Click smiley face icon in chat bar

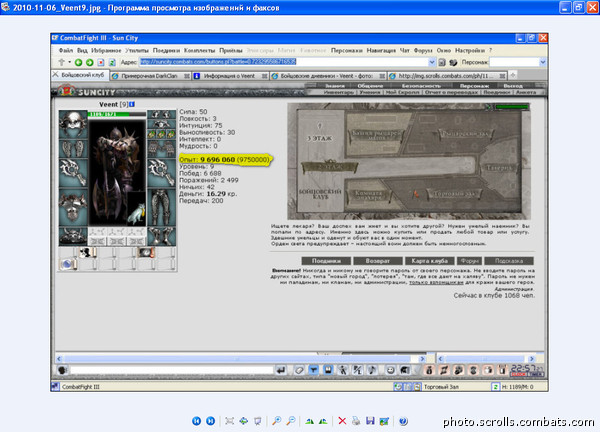[390, 370]
